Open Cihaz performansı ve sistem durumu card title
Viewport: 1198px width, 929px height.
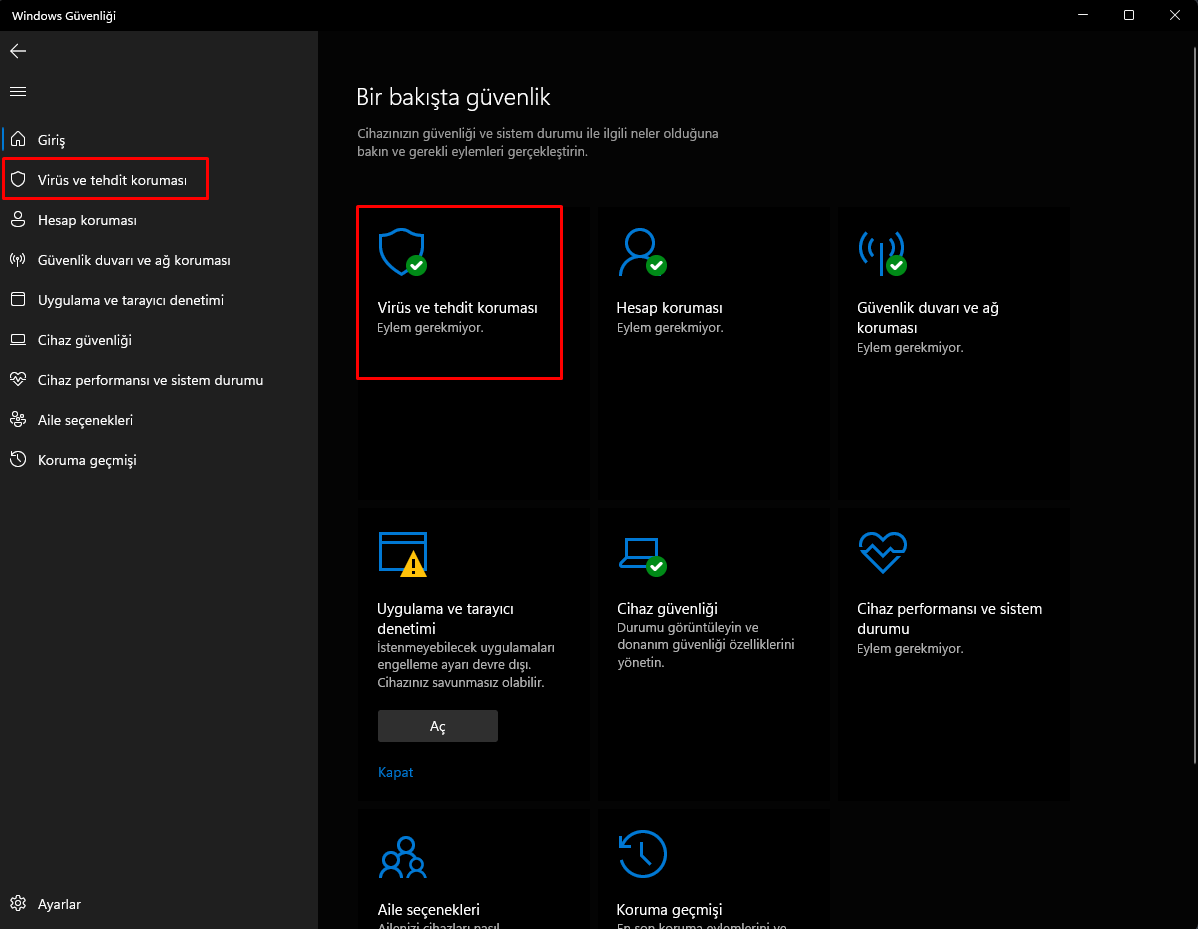pos(949,619)
